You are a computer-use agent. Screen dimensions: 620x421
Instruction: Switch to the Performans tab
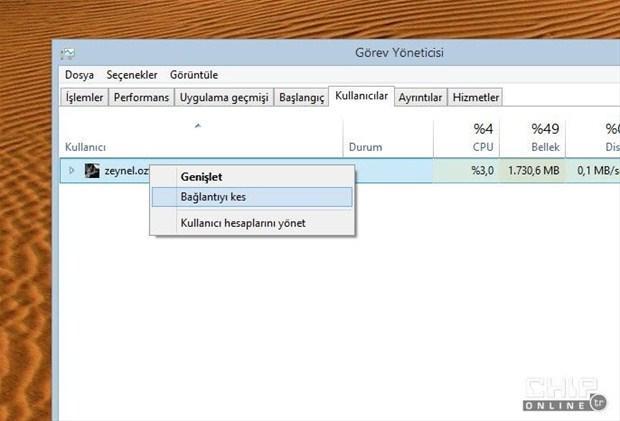tap(140, 97)
